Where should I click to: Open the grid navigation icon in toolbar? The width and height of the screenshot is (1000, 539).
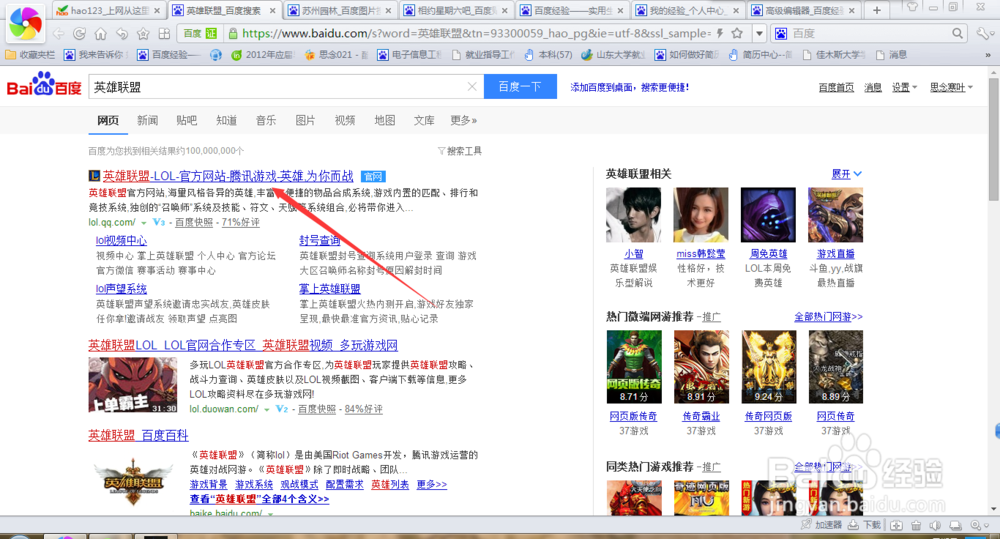164,33
